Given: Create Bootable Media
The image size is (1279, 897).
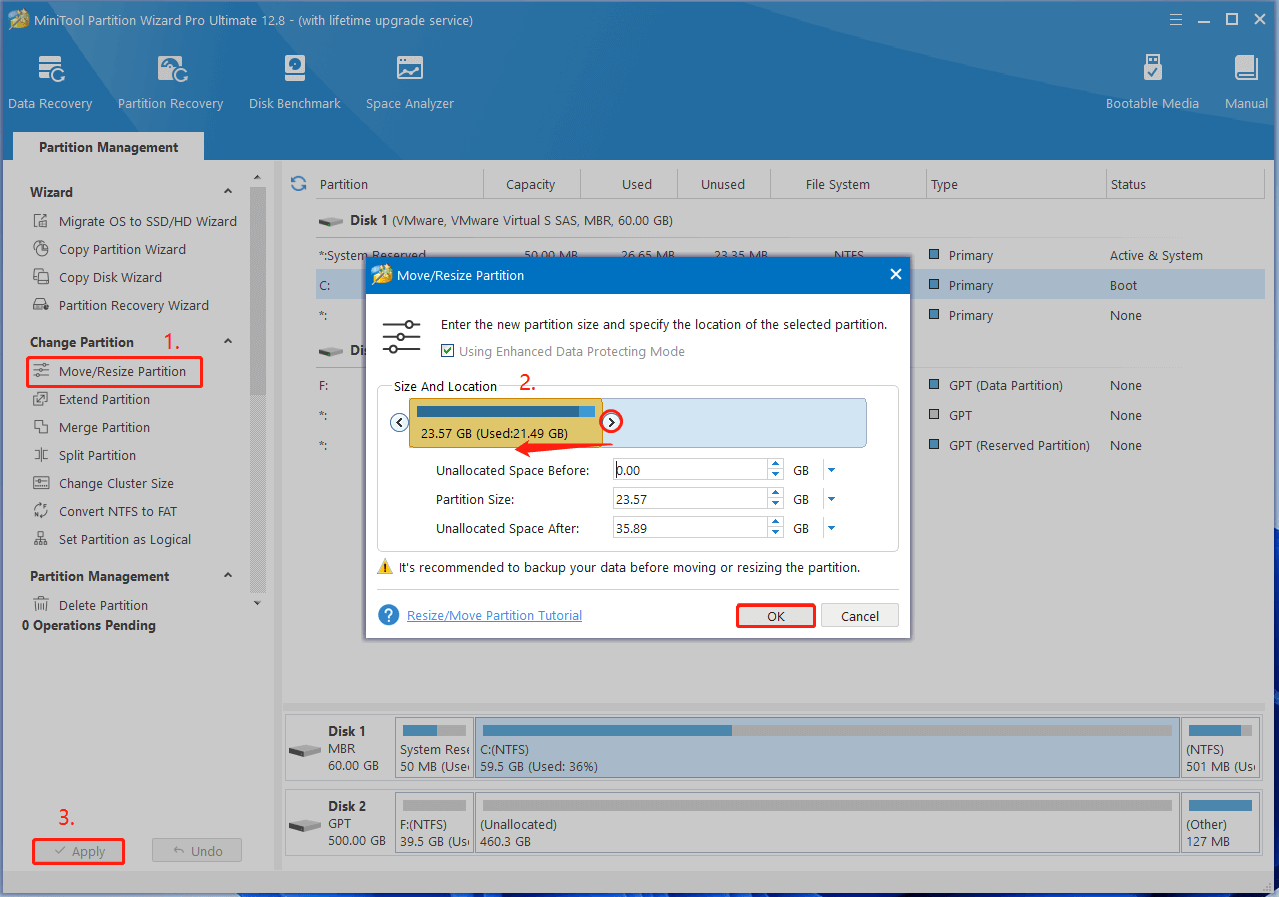Looking at the screenshot, I should coord(1152,82).
